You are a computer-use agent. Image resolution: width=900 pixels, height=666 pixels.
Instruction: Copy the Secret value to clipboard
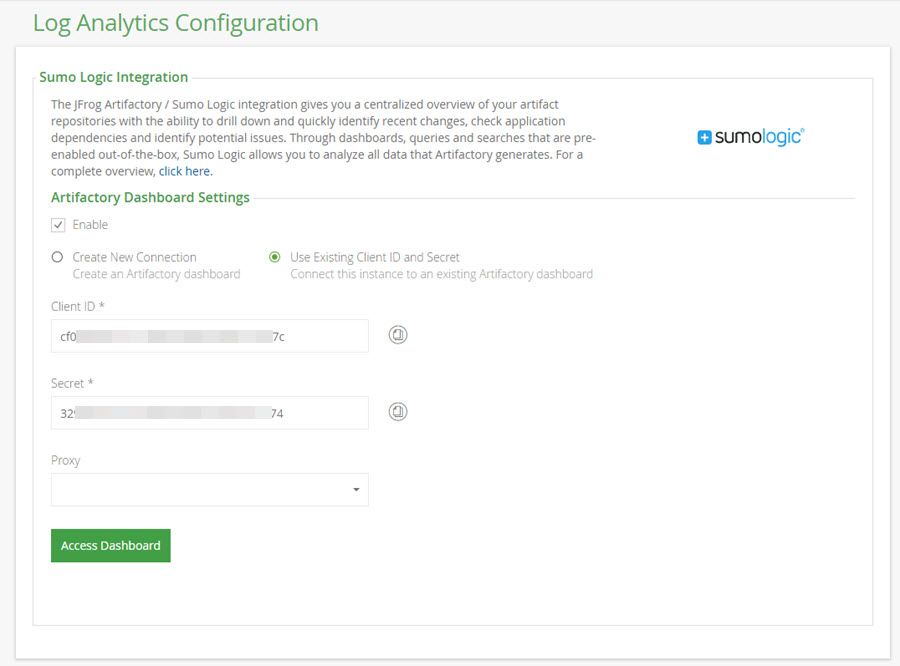click(x=398, y=412)
